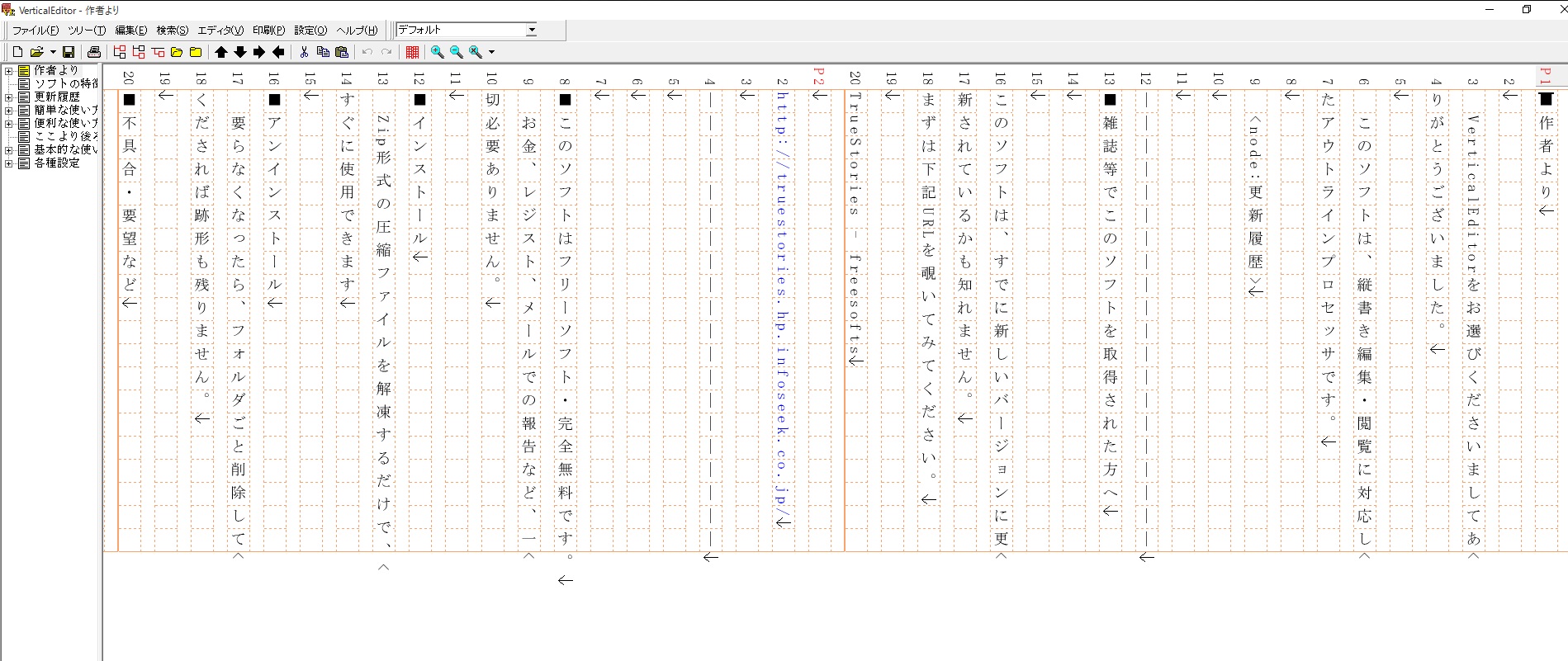Click the <node:更新履歴> line in the editor
This screenshot has width=1568, height=661.
[1255, 201]
